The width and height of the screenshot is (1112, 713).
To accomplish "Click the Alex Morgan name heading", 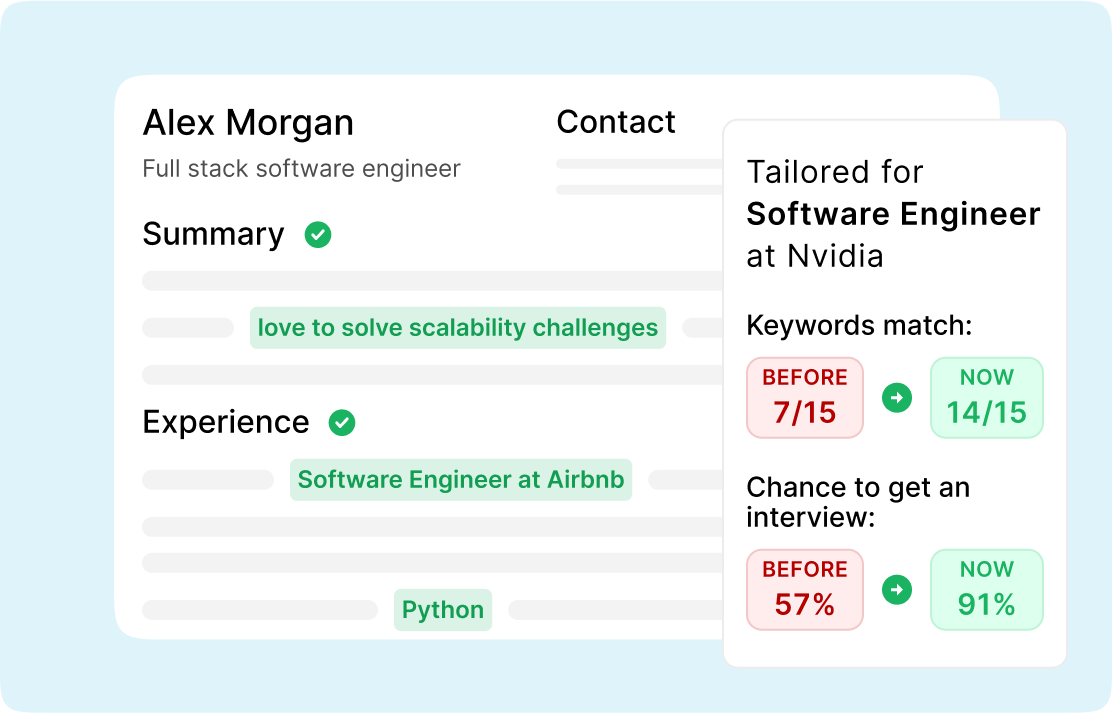I will click(x=248, y=123).
